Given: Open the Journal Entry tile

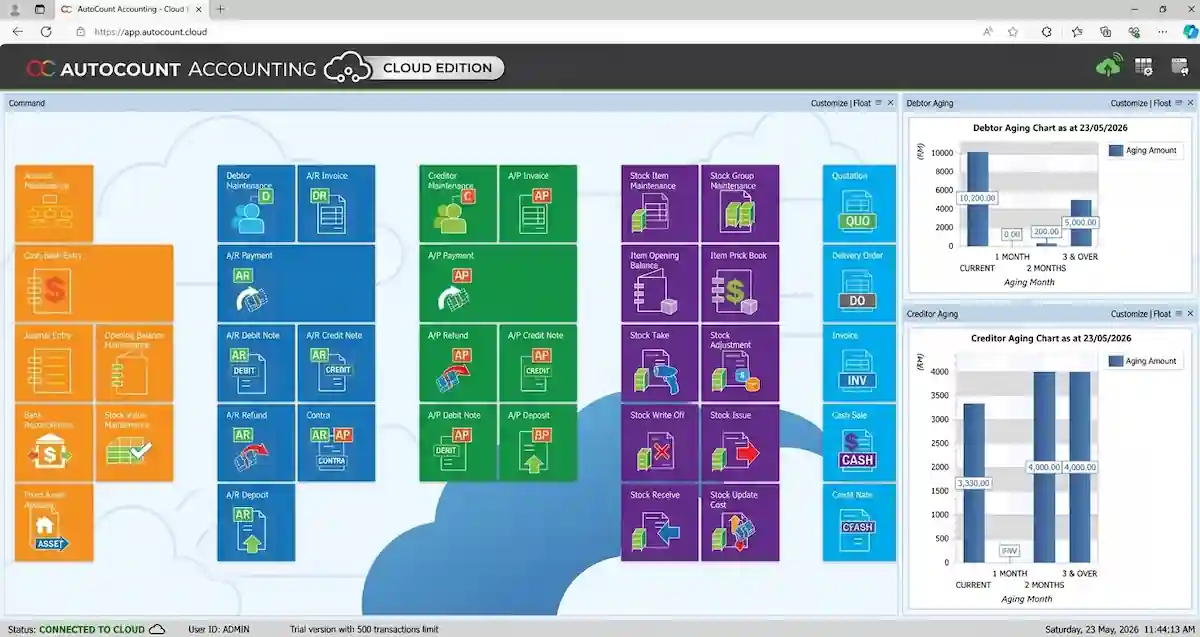Looking at the screenshot, I should point(54,364).
